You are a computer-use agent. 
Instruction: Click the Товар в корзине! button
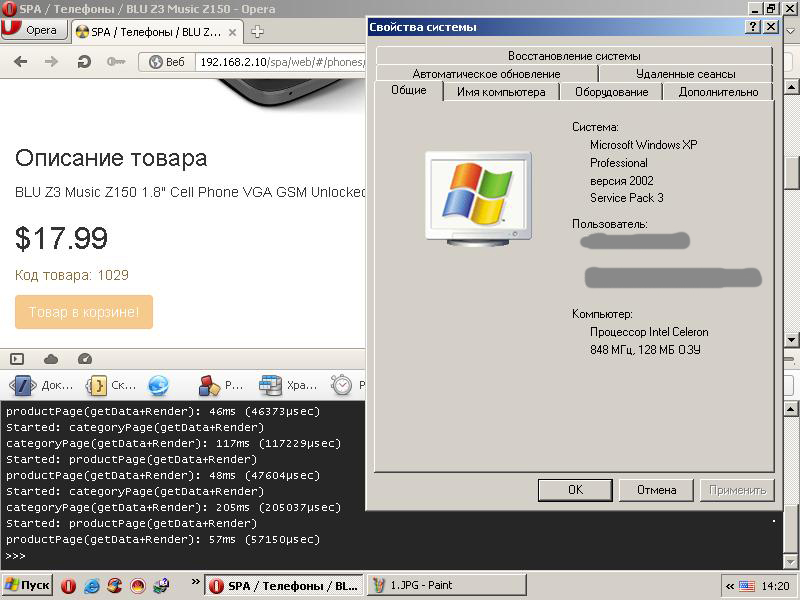pos(84,312)
